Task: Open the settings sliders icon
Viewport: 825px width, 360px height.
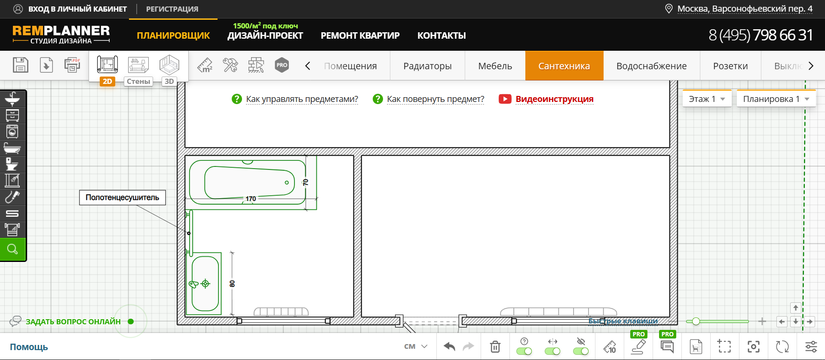Action: pyautogui.click(x=811, y=346)
